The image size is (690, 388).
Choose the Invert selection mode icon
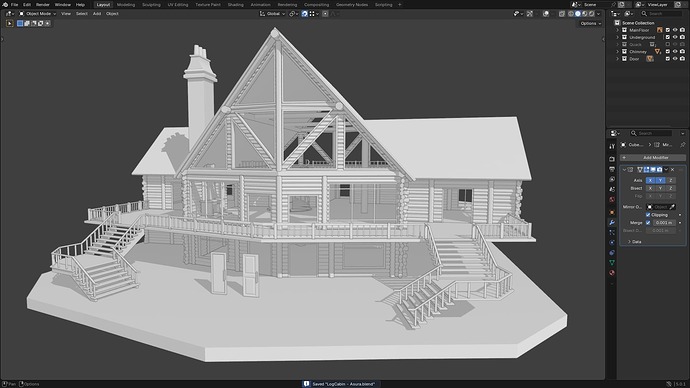click(40, 23)
